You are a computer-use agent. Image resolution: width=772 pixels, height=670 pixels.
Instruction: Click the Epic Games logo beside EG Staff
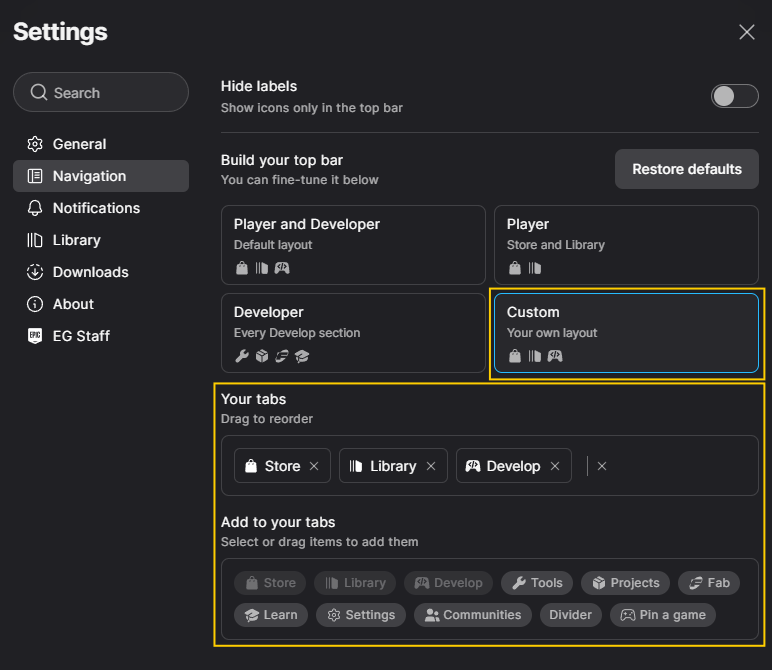[35, 336]
